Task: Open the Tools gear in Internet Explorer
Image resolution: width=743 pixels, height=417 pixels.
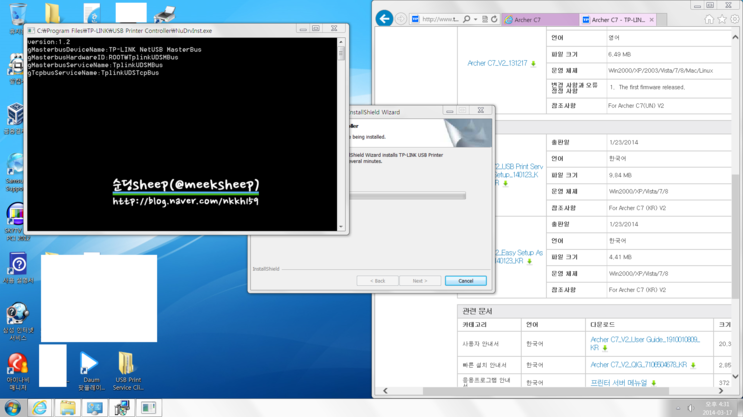Action: (x=734, y=19)
